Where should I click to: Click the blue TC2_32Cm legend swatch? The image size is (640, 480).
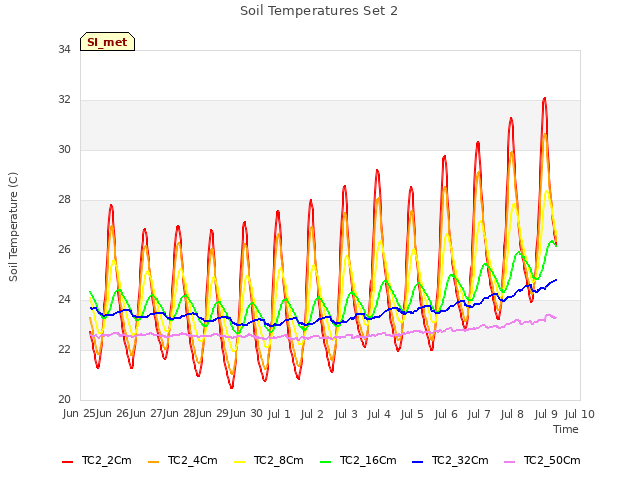(418, 462)
